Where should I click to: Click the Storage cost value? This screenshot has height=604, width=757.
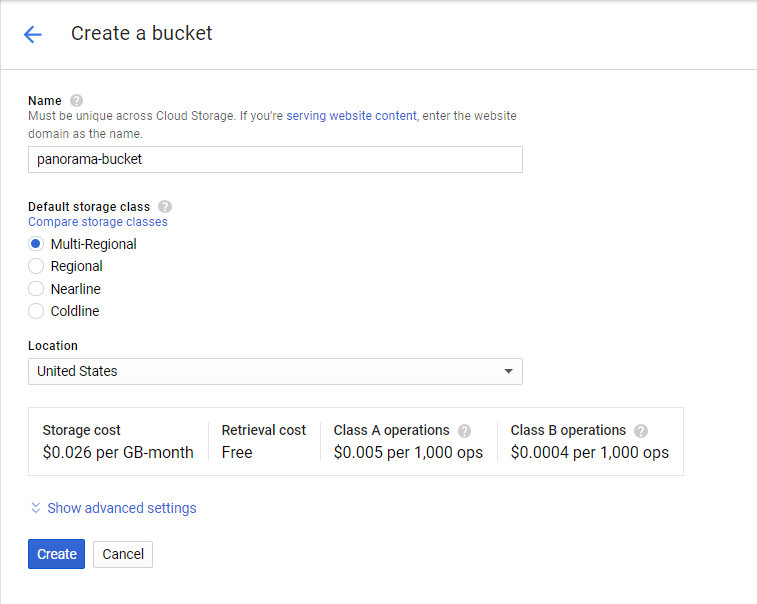point(118,452)
